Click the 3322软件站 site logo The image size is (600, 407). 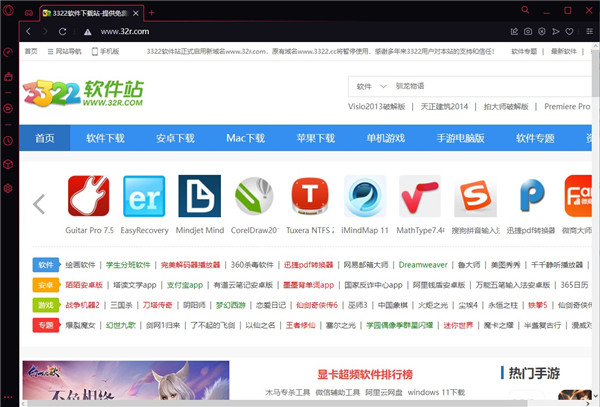pos(83,93)
